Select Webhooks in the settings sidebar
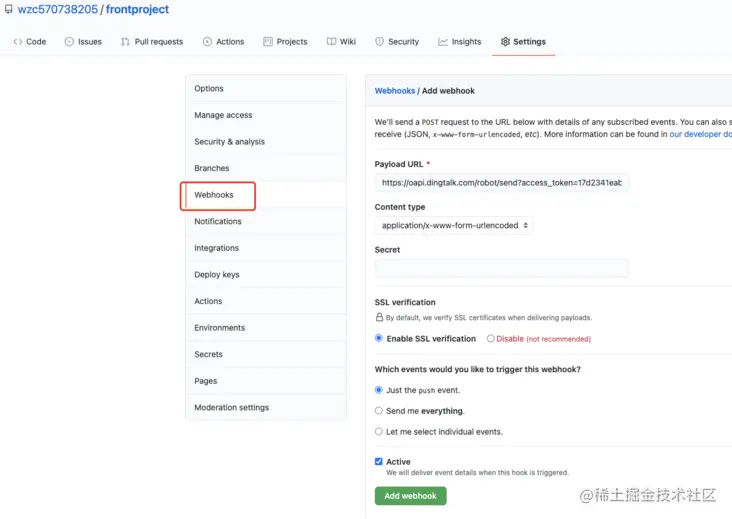Screen dimensions: 732x519 tap(266, 195)
